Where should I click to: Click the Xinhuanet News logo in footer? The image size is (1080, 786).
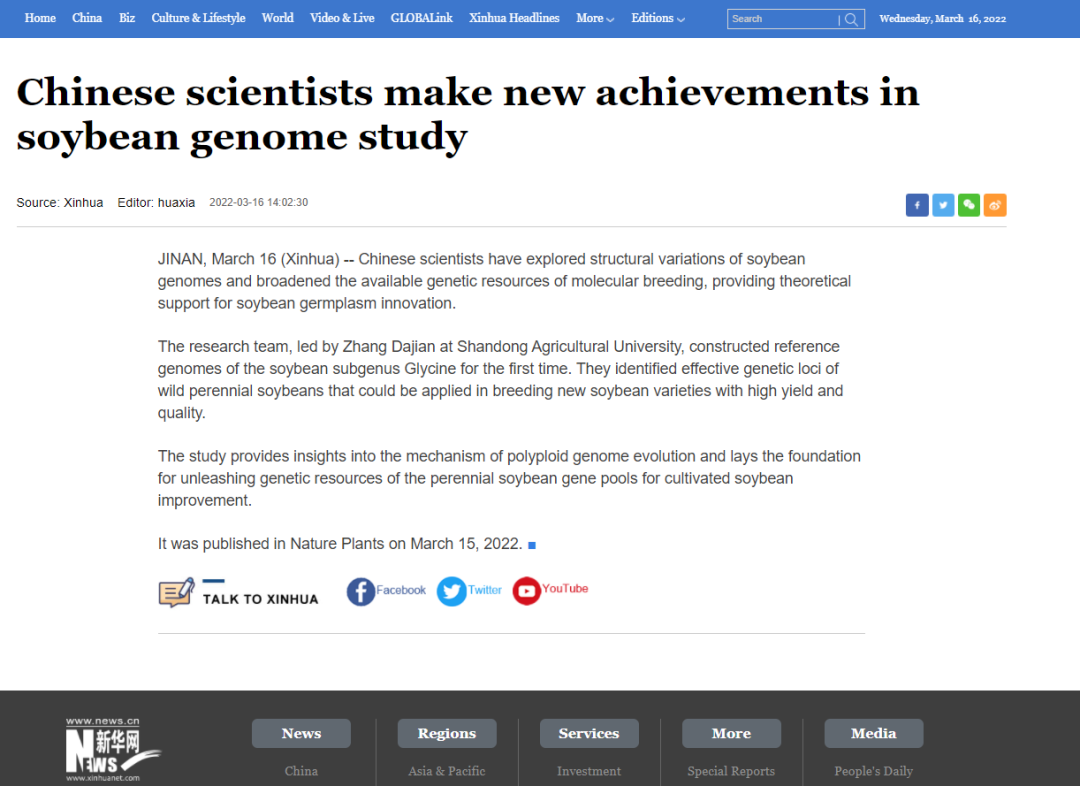coord(112,749)
